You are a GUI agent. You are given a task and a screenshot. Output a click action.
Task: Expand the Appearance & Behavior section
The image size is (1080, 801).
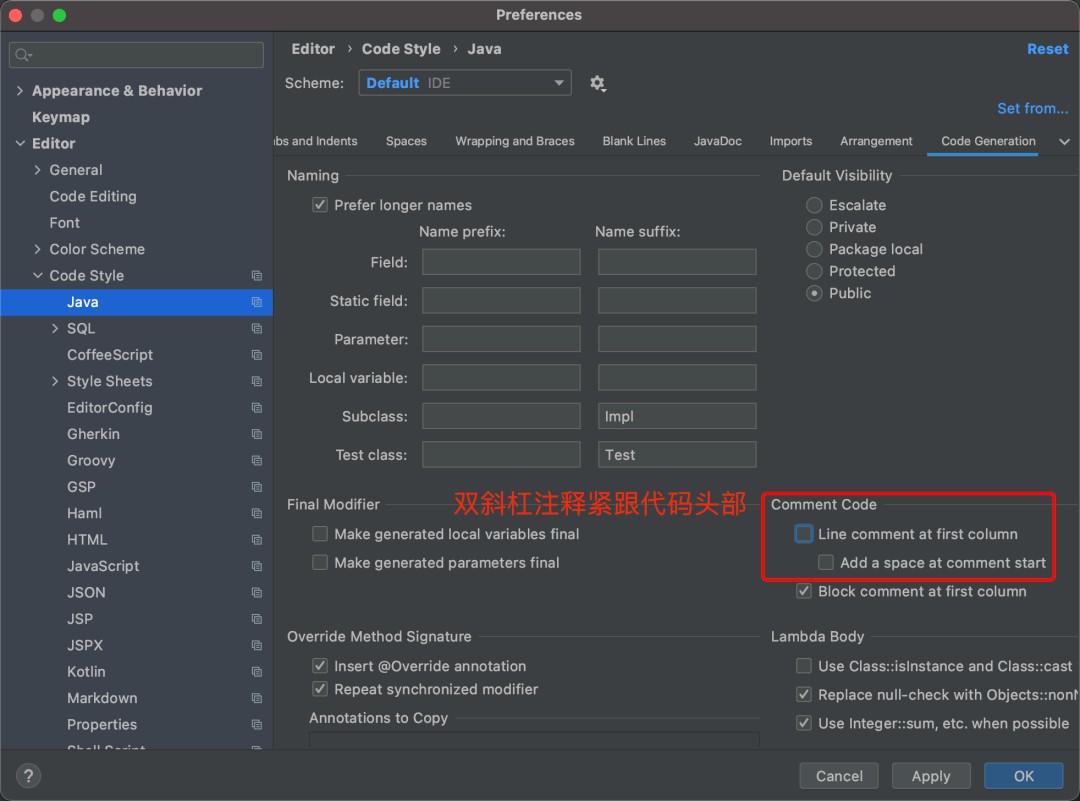(20, 91)
